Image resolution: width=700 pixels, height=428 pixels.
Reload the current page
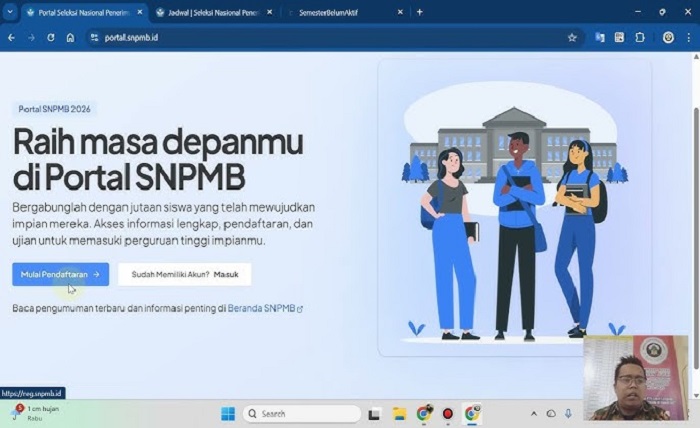[51, 38]
